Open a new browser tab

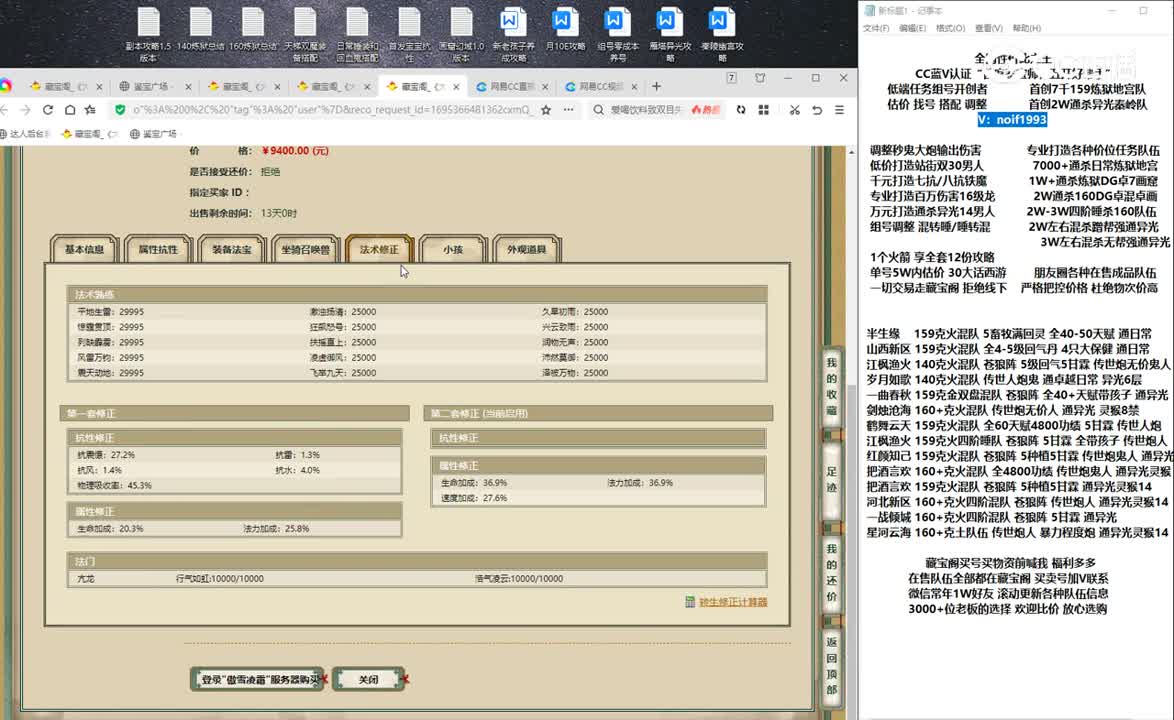pyautogui.click(x=657, y=87)
